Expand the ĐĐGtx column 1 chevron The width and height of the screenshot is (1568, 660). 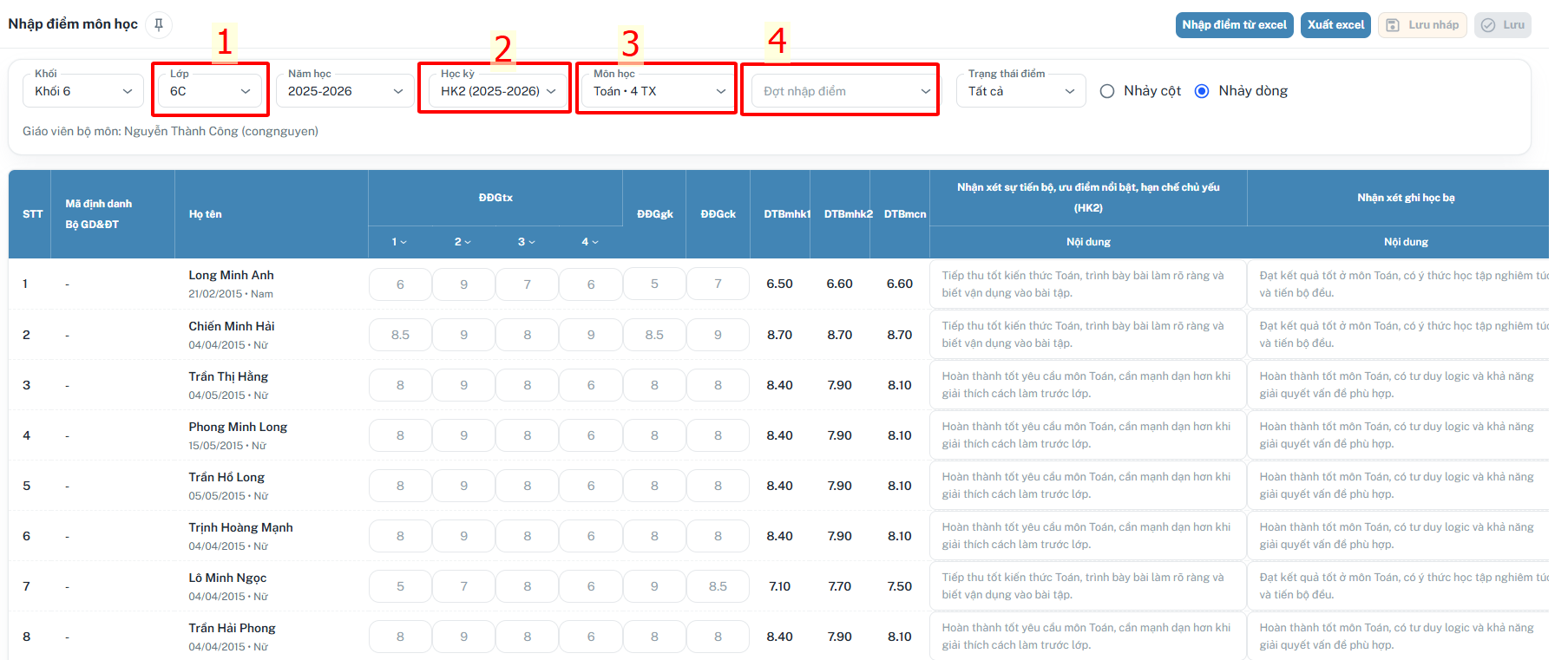[x=403, y=242]
